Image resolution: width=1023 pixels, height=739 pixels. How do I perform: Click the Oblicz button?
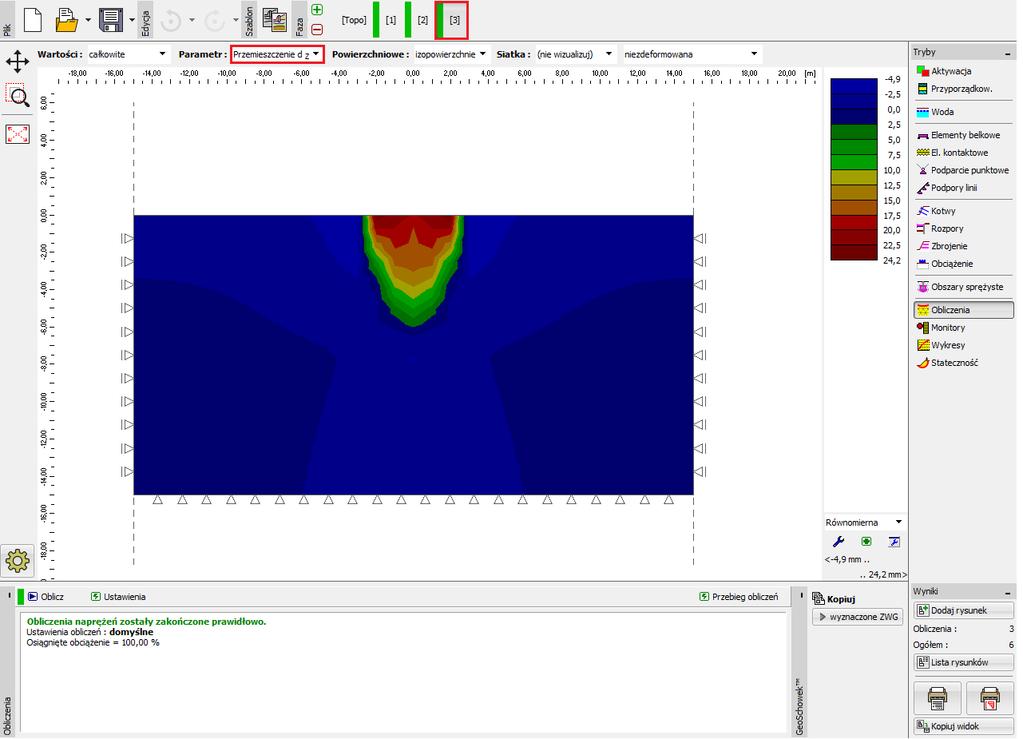[x=46, y=597]
